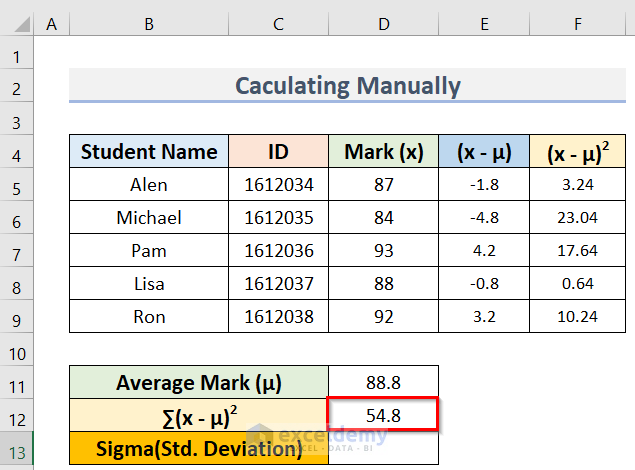Click the '(x - μ)²' header cell
The height and width of the screenshot is (470, 635).
tap(577, 151)
